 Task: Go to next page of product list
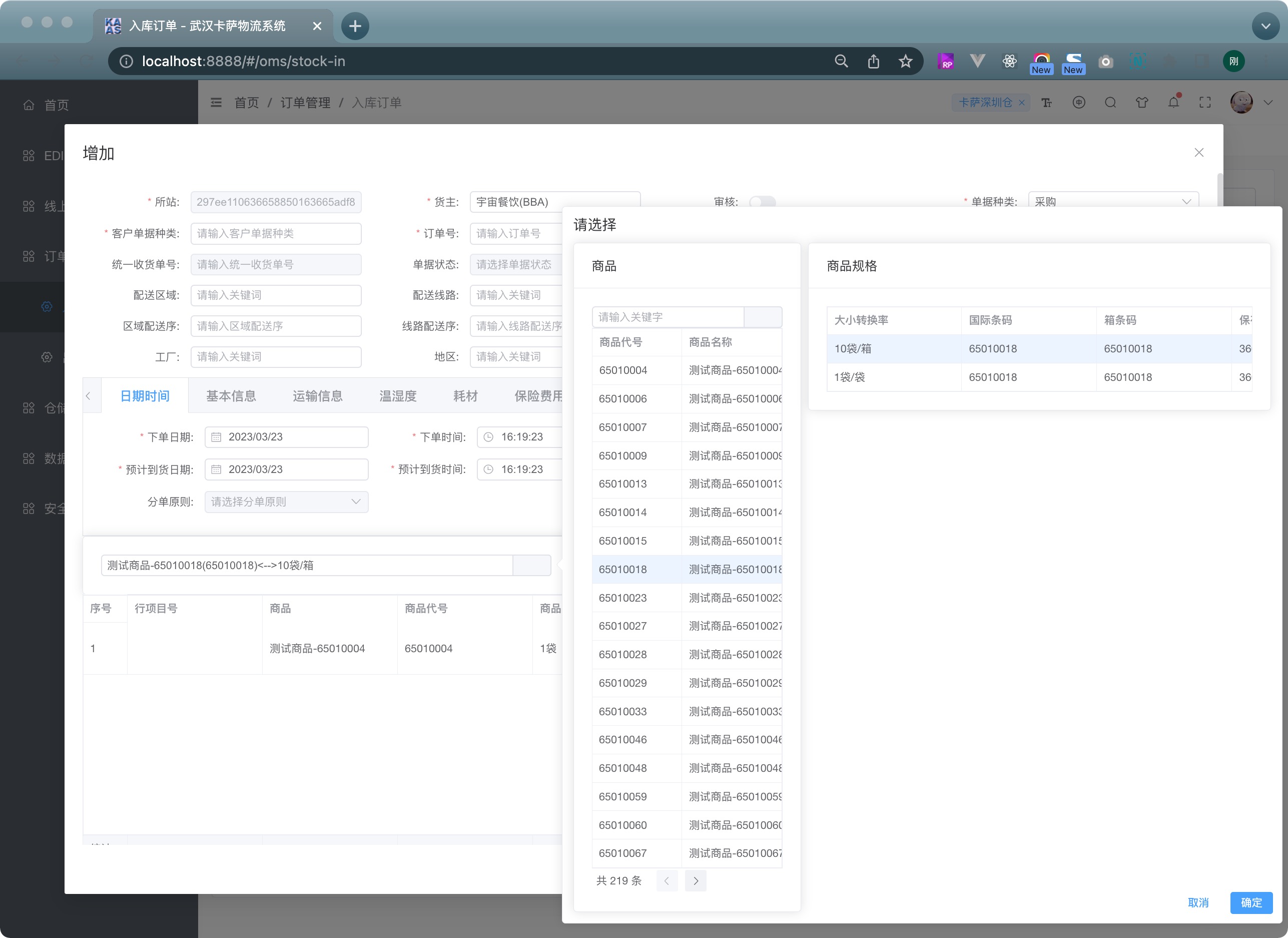(695, 880)
